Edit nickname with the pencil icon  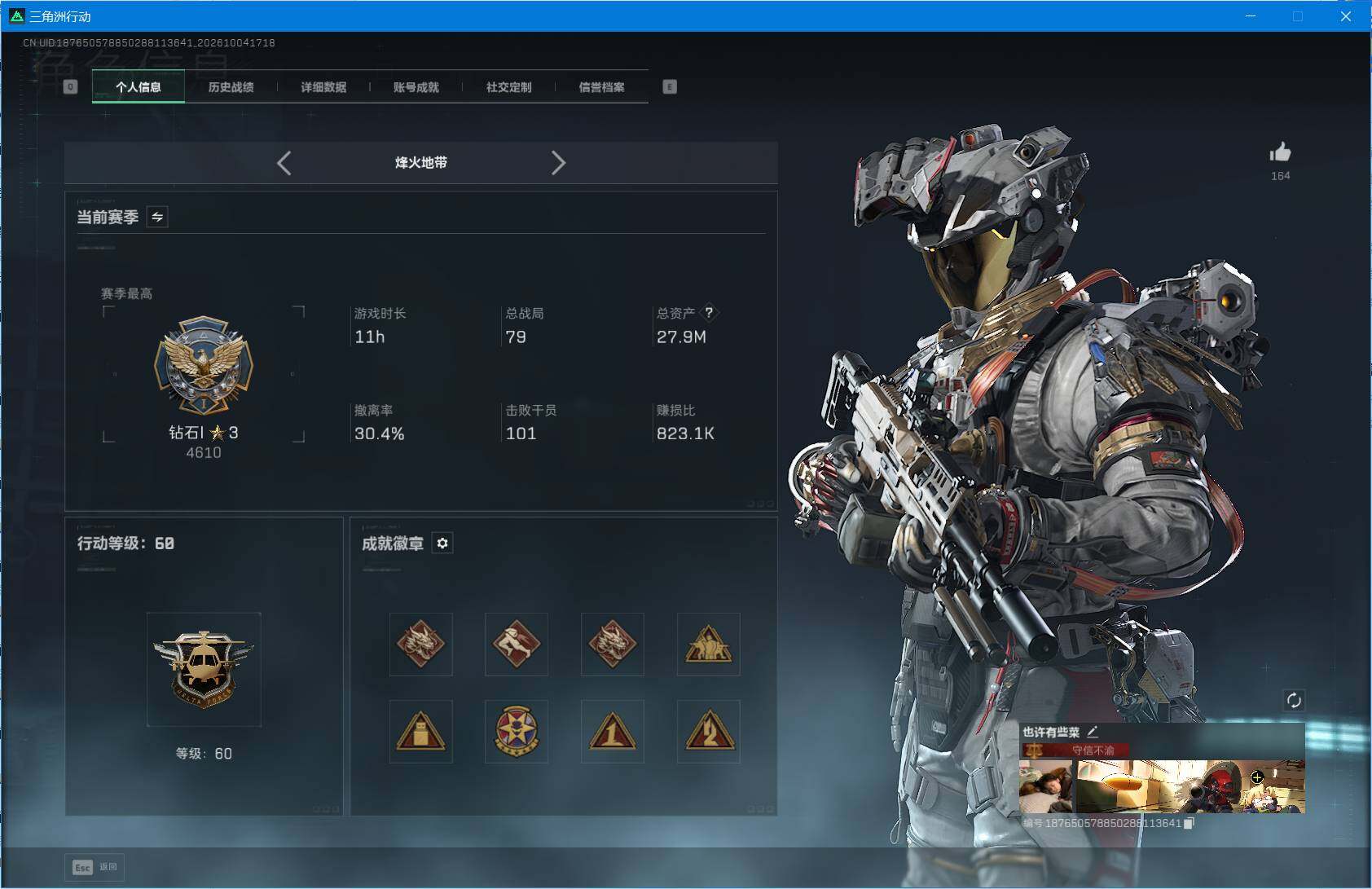tap(1093, 732)
